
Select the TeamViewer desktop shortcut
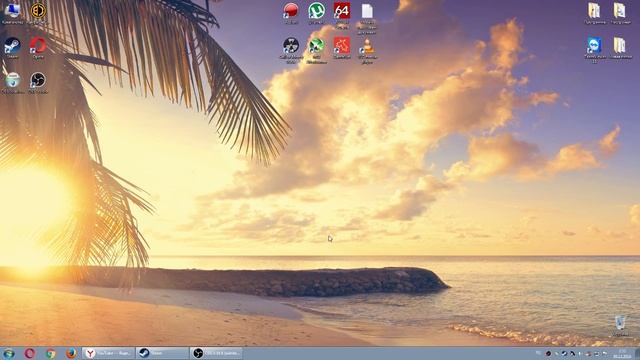594,50
